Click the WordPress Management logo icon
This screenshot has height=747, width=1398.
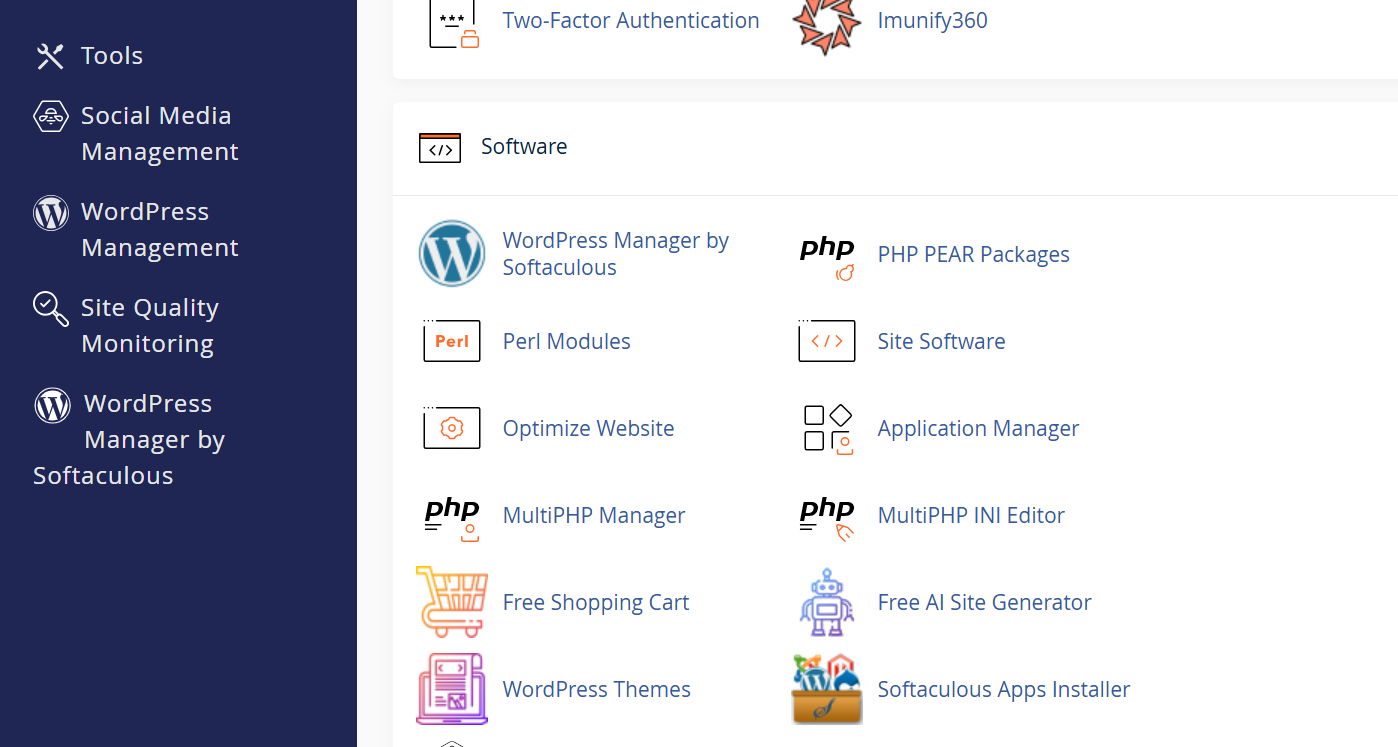(x=51, y=212)
